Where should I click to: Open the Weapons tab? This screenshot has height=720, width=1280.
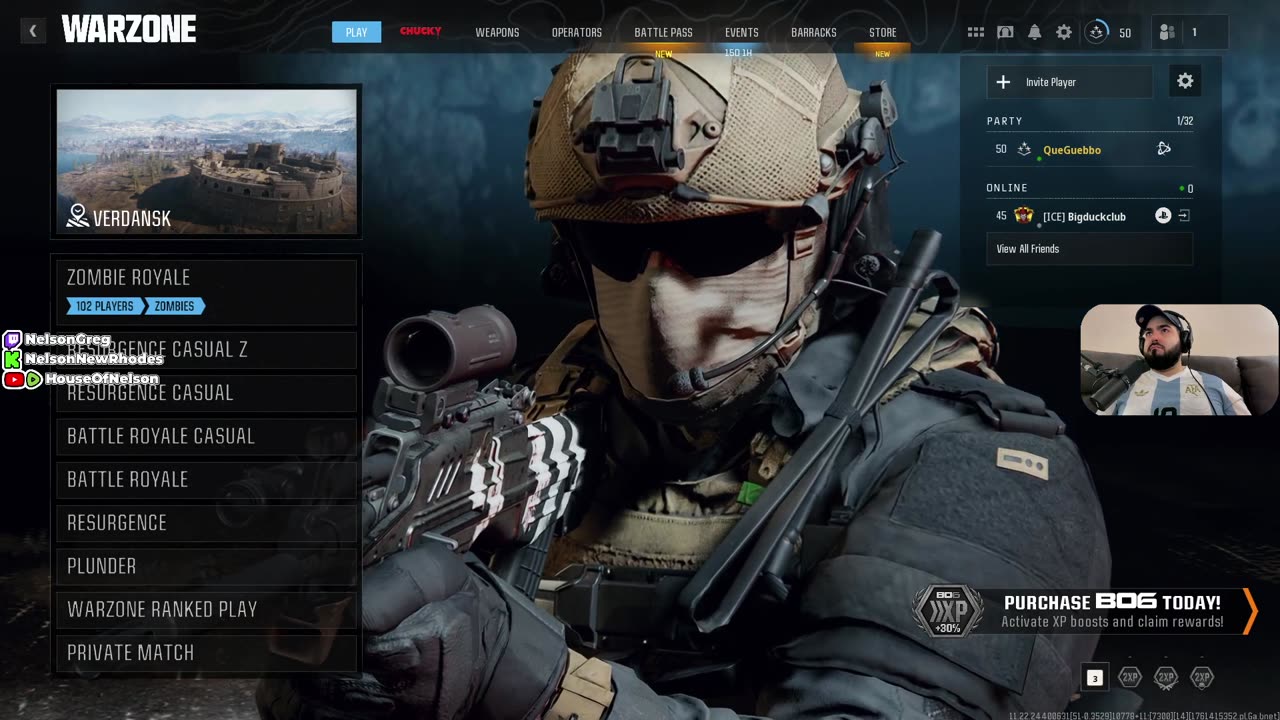(497, 32)
